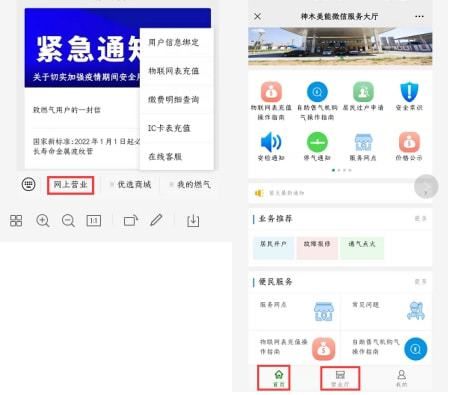Open the three-dot more options menu

[419, 16]
